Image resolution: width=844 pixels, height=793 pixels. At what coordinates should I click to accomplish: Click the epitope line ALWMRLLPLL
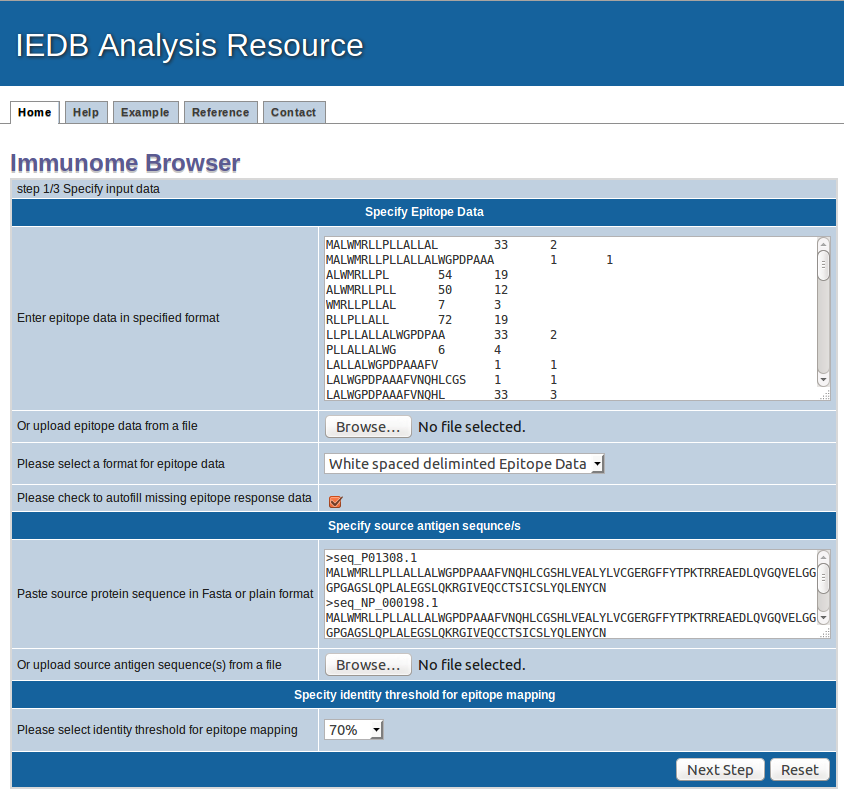(x=361, y=290)
